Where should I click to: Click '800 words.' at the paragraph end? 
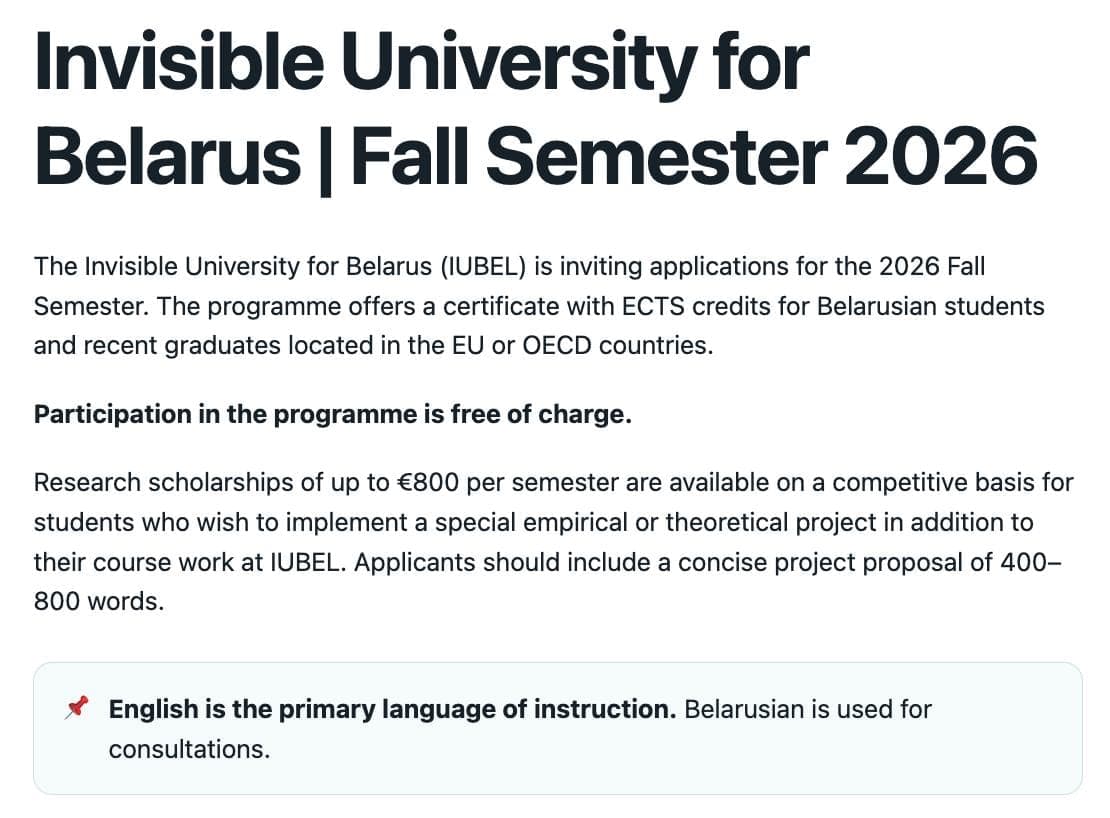click(x=98, y=601)
